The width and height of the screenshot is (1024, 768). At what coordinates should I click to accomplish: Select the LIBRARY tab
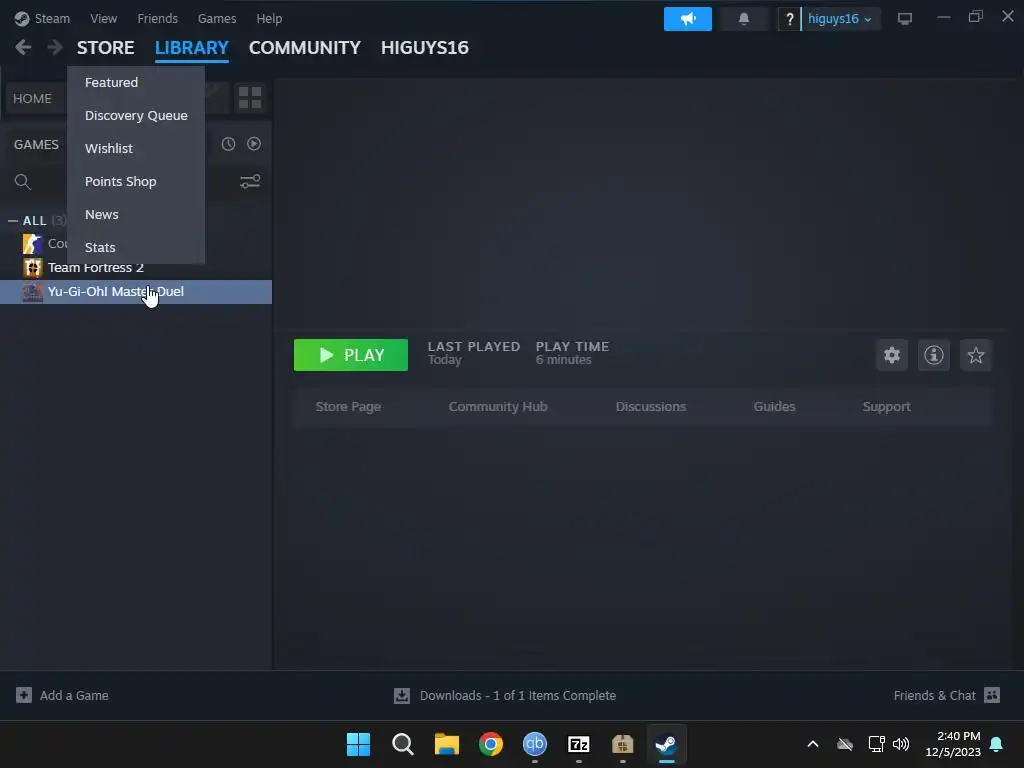pyautogui.click(x=191, y=48)
